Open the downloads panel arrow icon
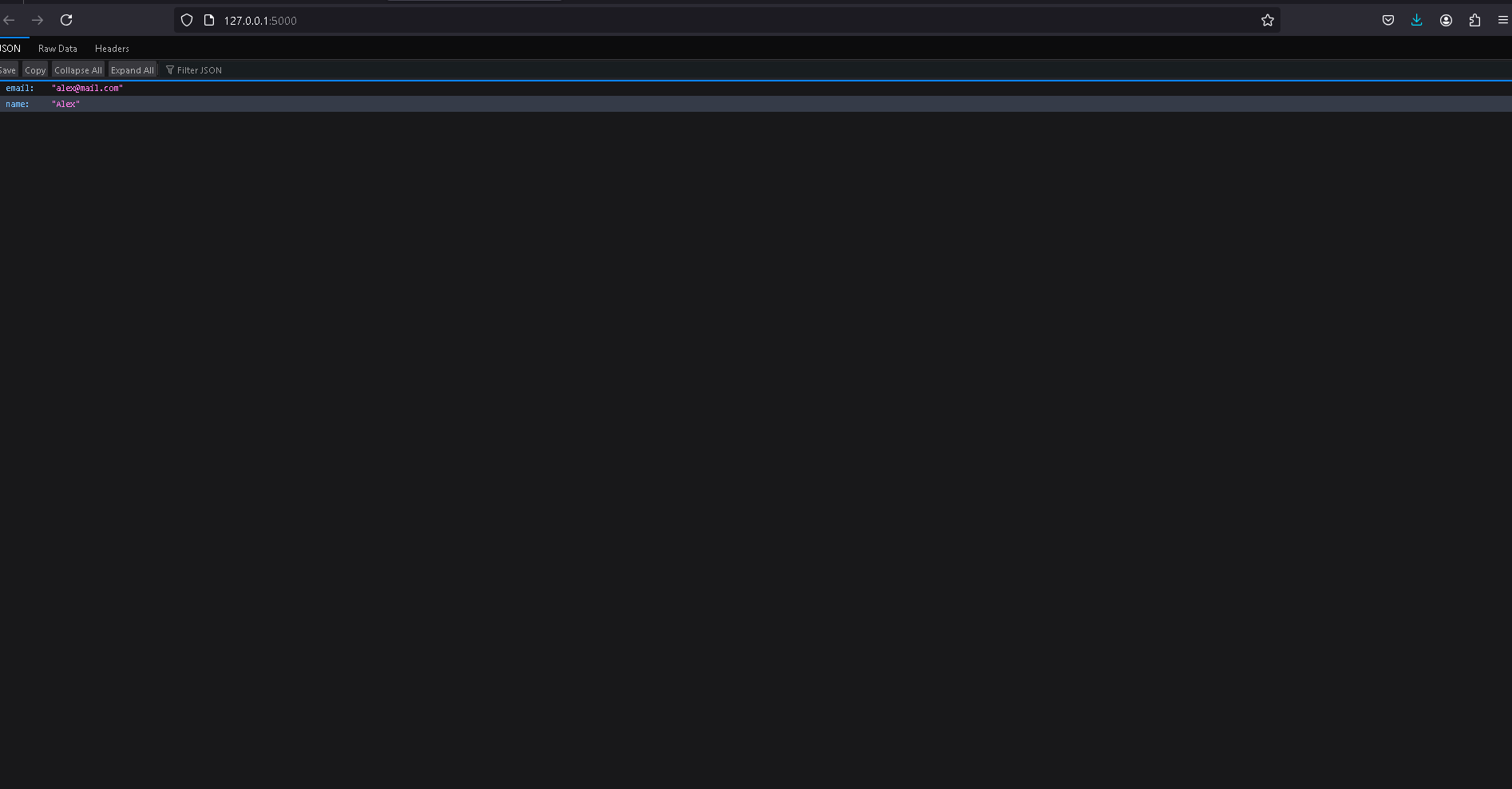1512x789 pixels. [x=1417, y=21]
